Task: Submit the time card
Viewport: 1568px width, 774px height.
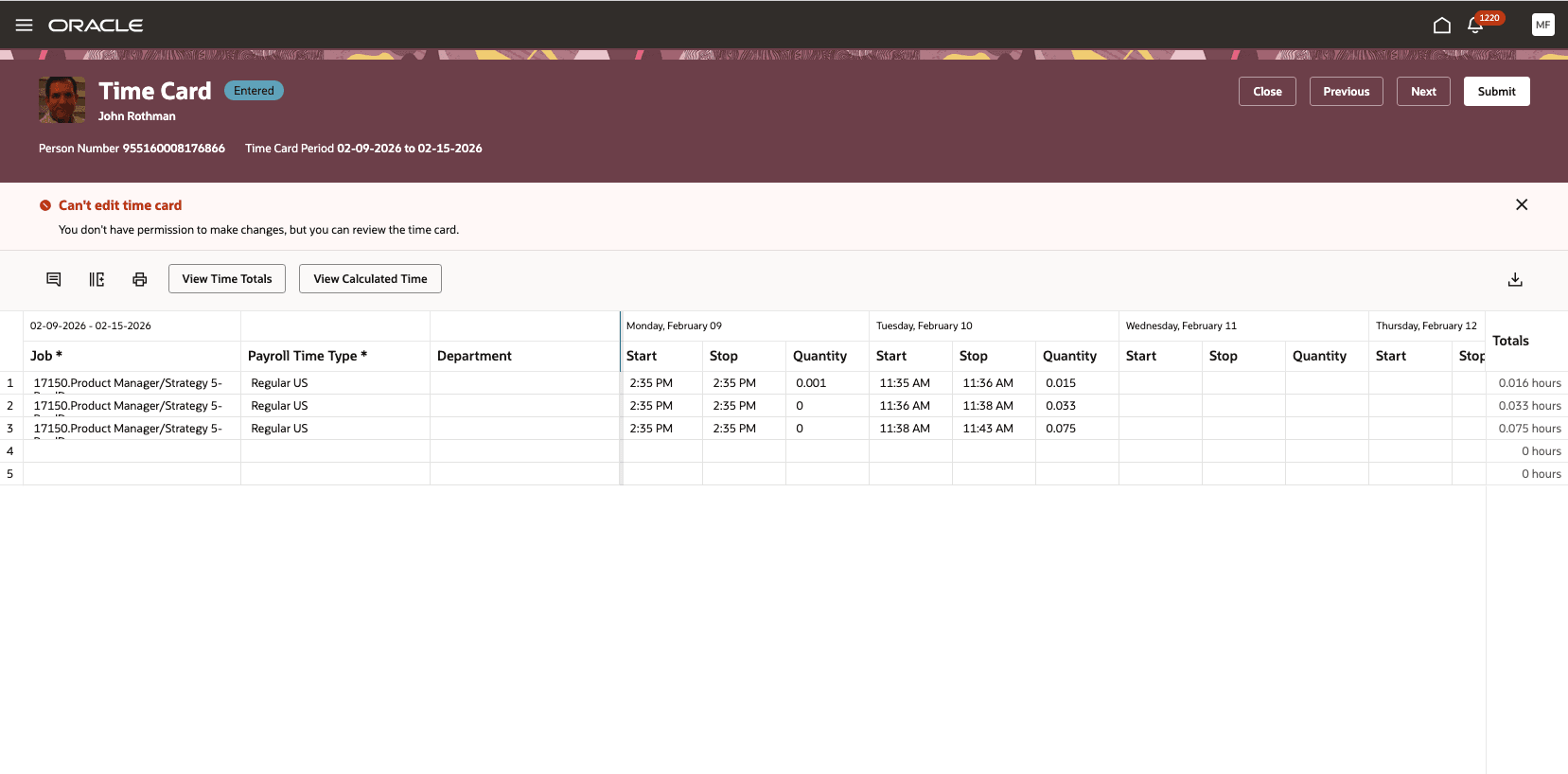Action: (x=1496, y=92)
